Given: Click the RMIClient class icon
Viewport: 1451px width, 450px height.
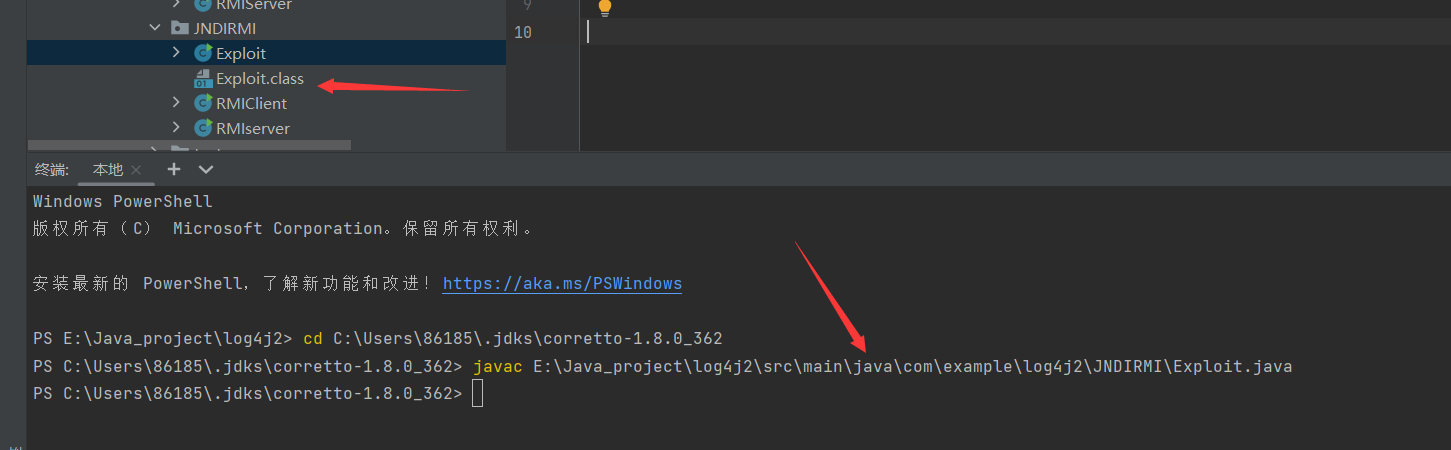Looking at the screenshot, I should [204, 103].
